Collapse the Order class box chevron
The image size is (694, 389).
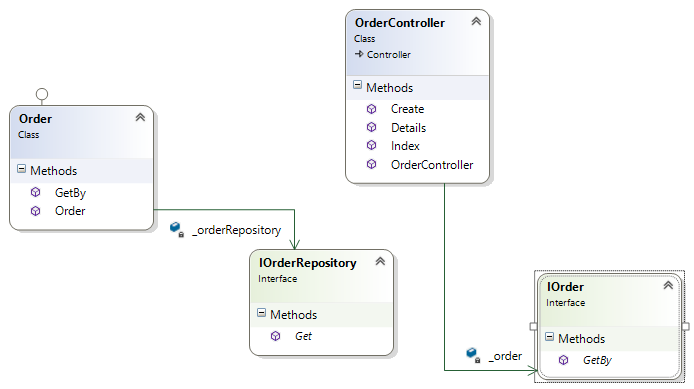tap(140, 117)
